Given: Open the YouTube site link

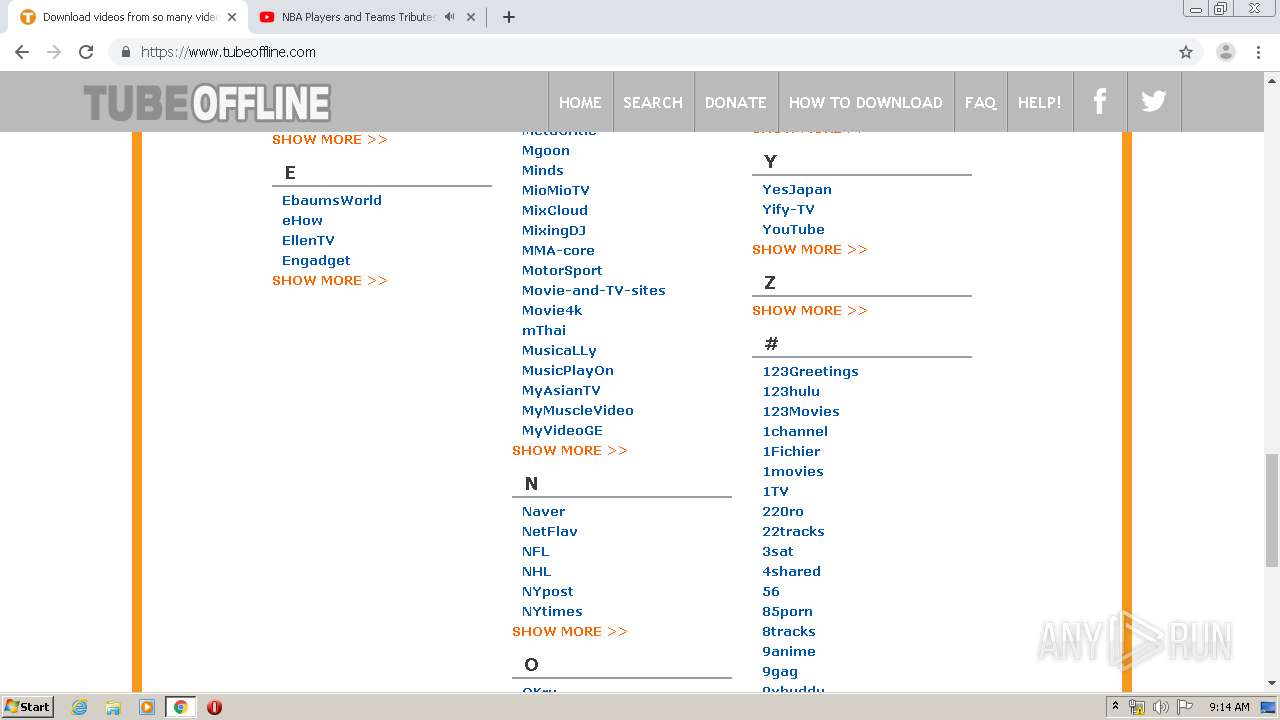Looking at the screenshot, I should point(794,229).
